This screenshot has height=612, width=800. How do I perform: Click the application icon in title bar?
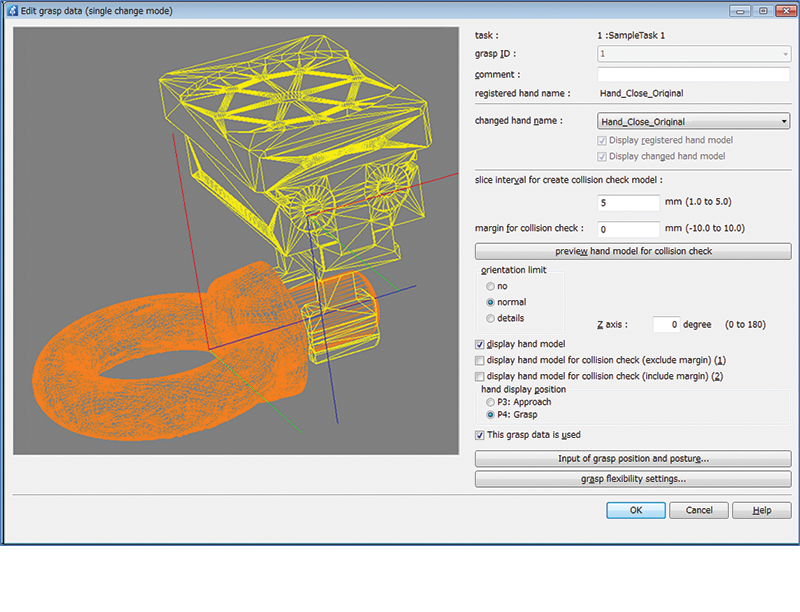point(12,10)
